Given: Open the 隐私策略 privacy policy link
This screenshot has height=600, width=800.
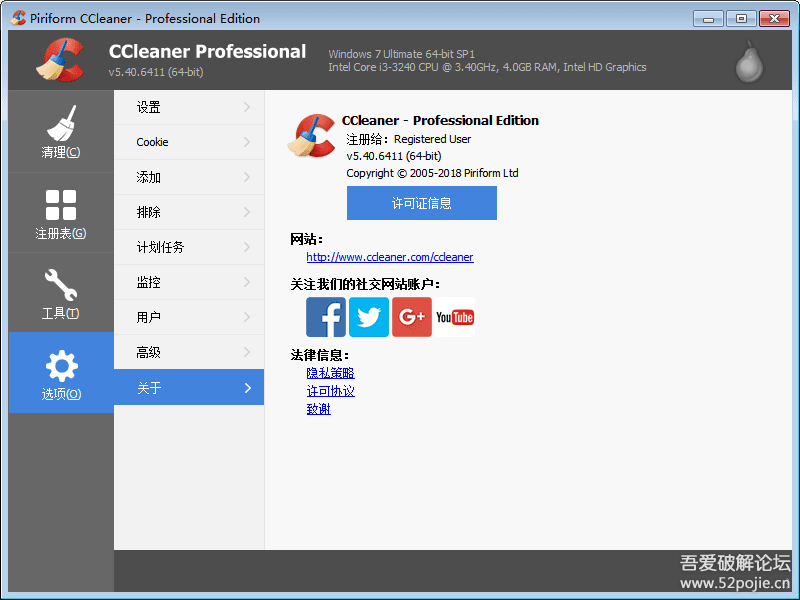Looking at the screenshot, I should [x=330, y=373].
